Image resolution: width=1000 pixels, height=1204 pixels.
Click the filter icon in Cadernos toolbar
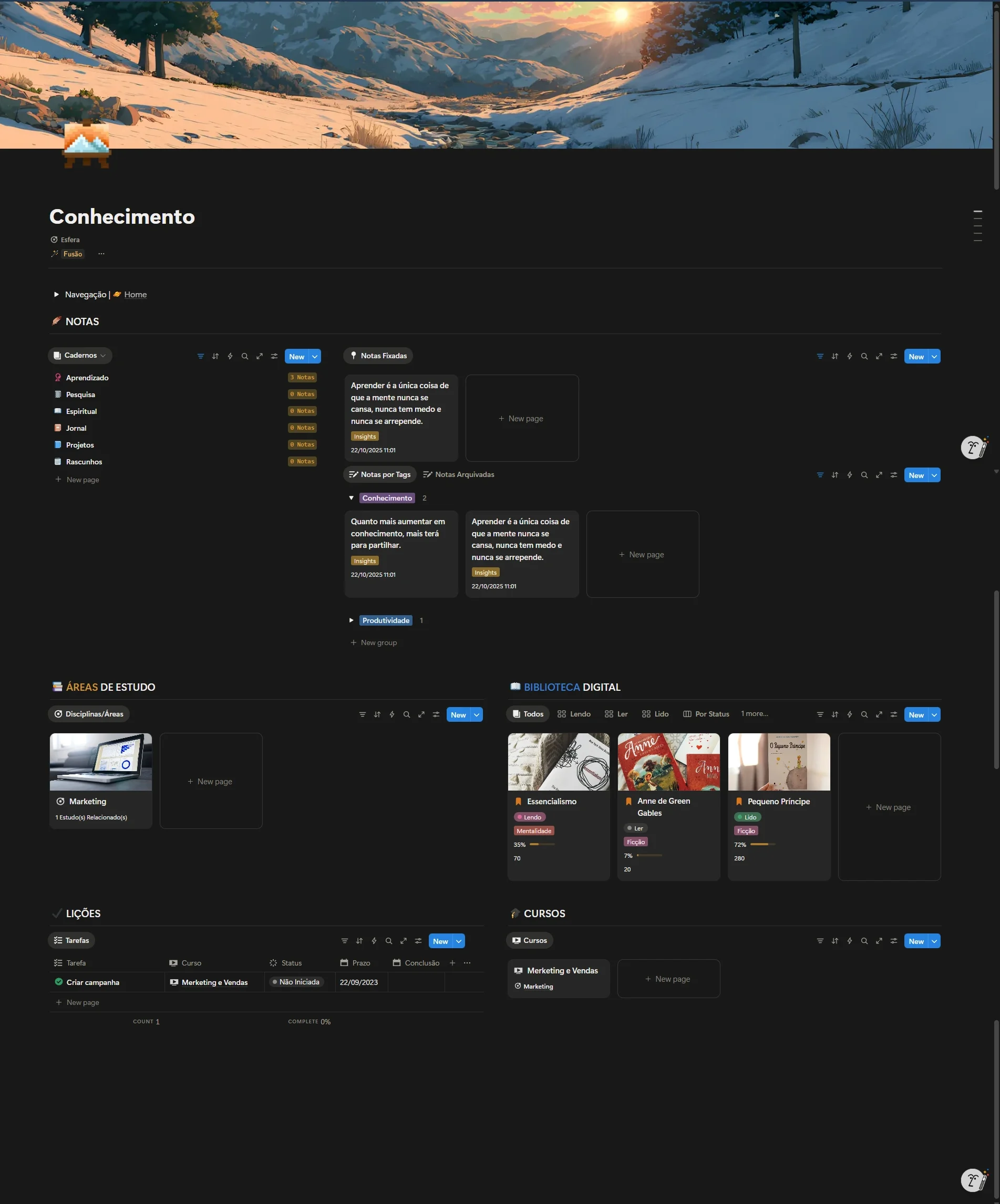(x=201, y=357)
